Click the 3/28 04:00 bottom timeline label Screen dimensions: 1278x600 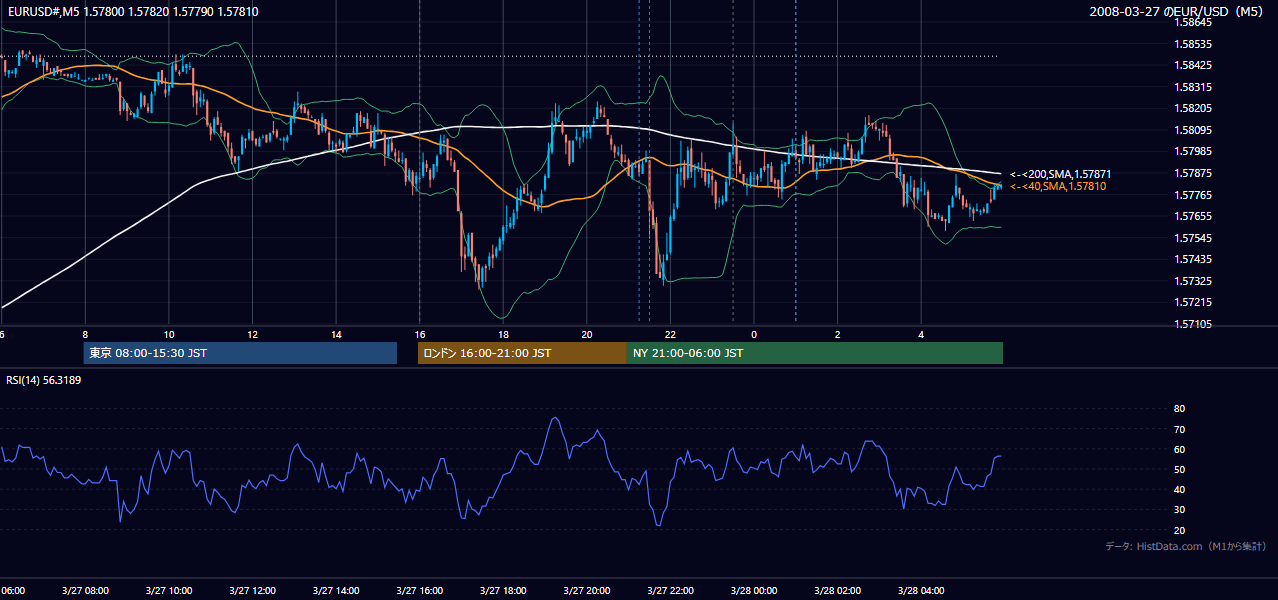(x=922, y=590)
